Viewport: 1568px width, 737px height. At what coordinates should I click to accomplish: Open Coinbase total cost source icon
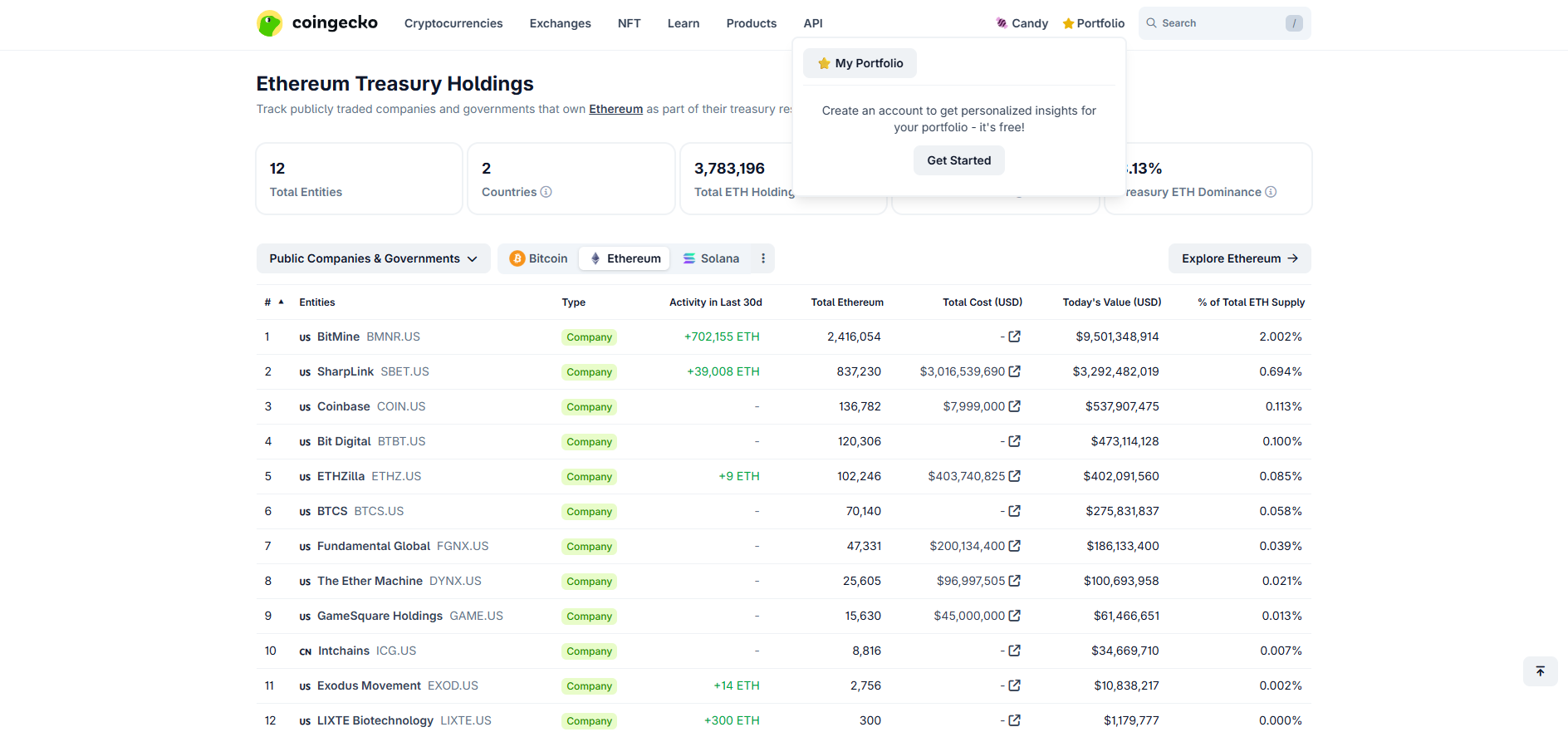1014,406
